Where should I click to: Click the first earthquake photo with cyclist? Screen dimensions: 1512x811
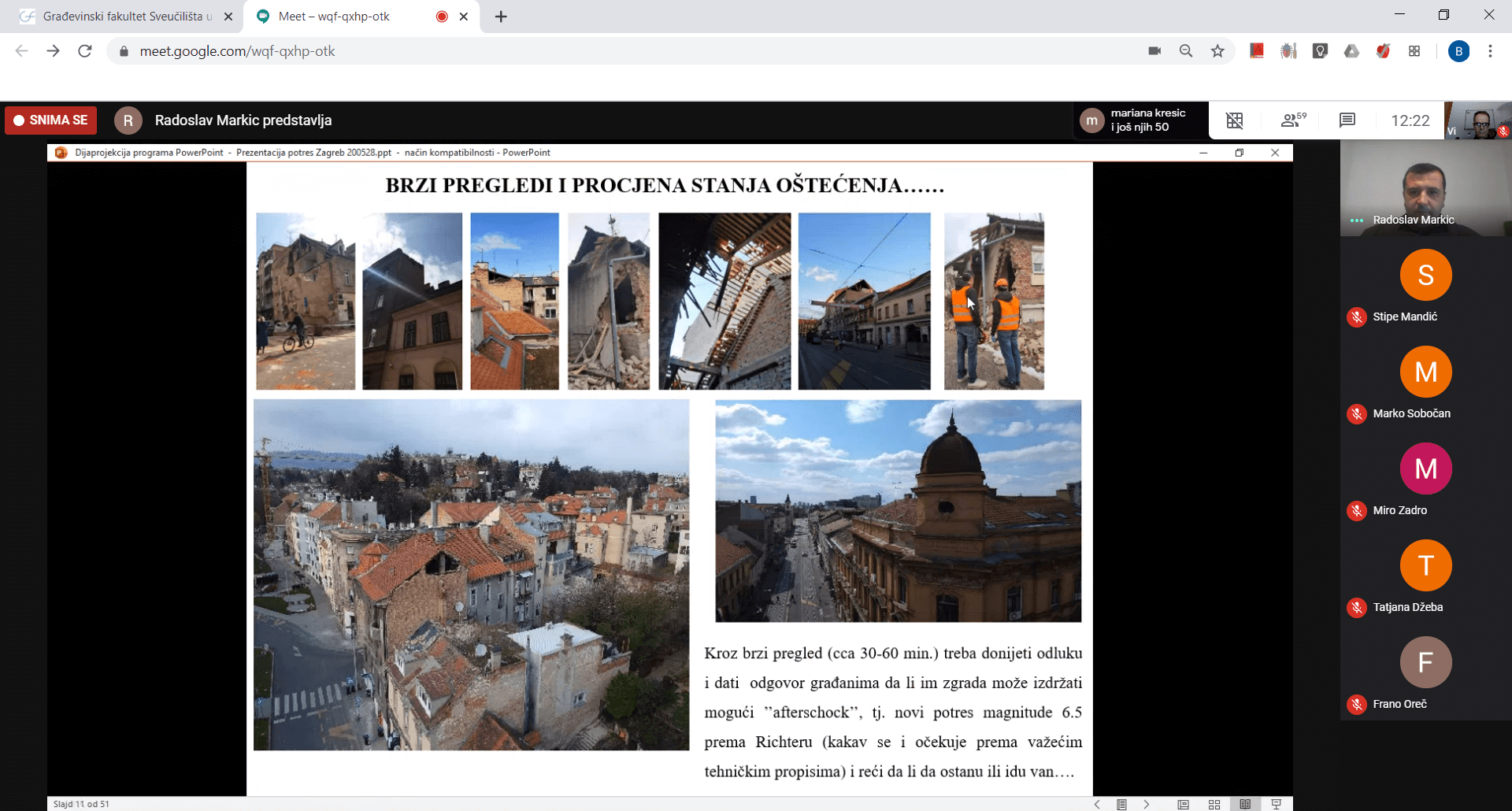[306, 301]
